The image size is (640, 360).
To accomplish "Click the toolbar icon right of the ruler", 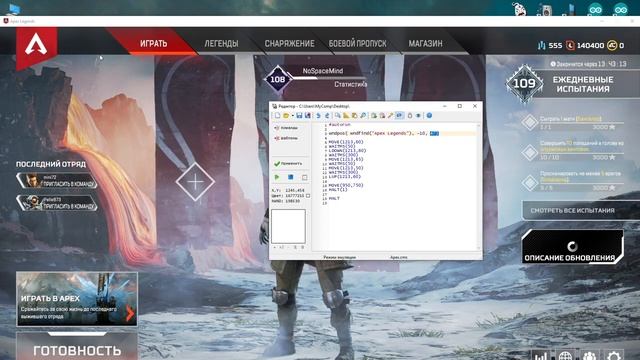I will (x=354, y=116).
